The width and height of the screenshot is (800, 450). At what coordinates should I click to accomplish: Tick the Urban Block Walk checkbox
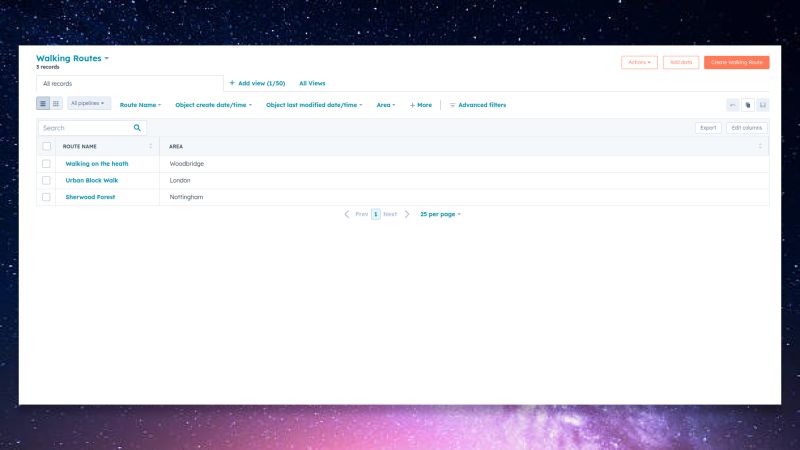[x=46, y=181]
